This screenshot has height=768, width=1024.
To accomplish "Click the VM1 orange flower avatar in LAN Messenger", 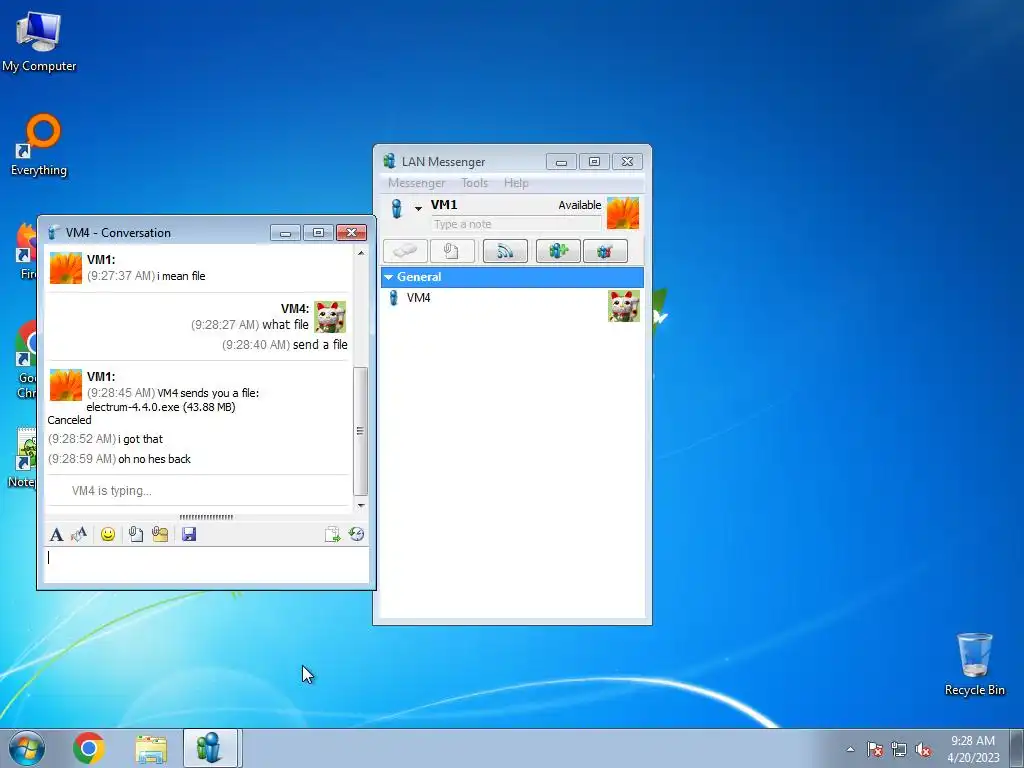I will [623, 213].
